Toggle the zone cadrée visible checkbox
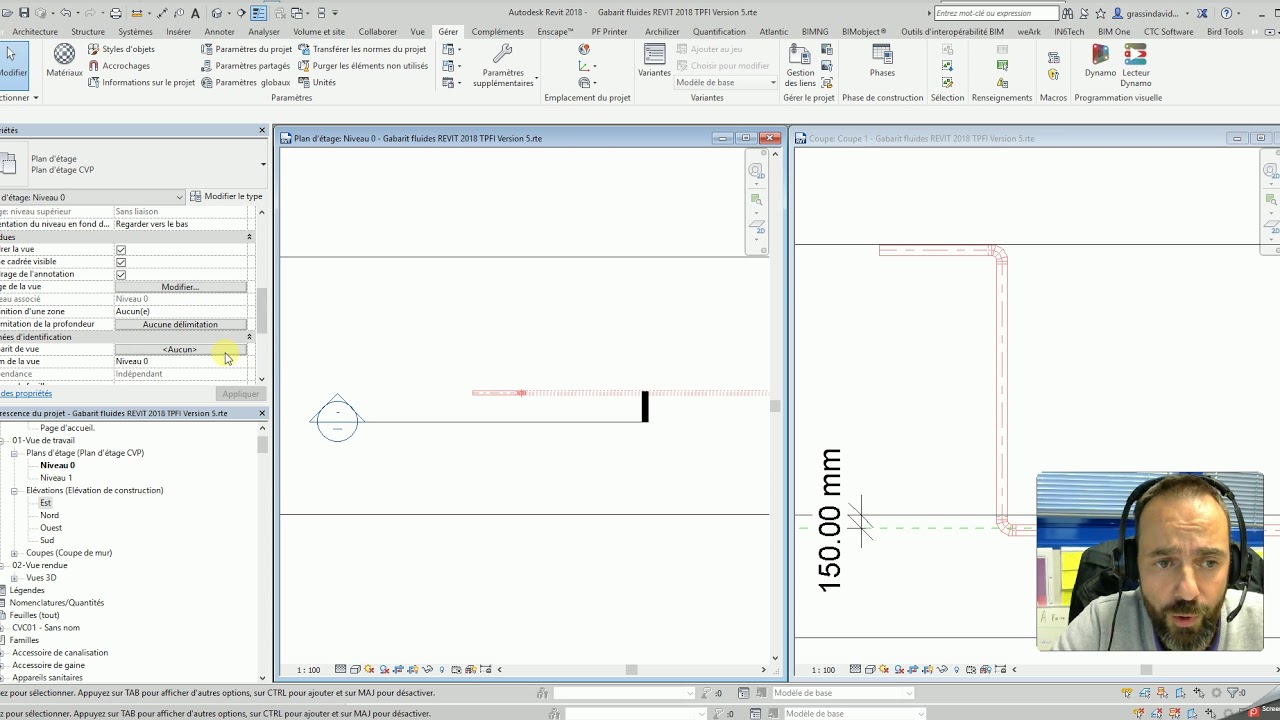The image size is (1280, 720). click(121, 262)
